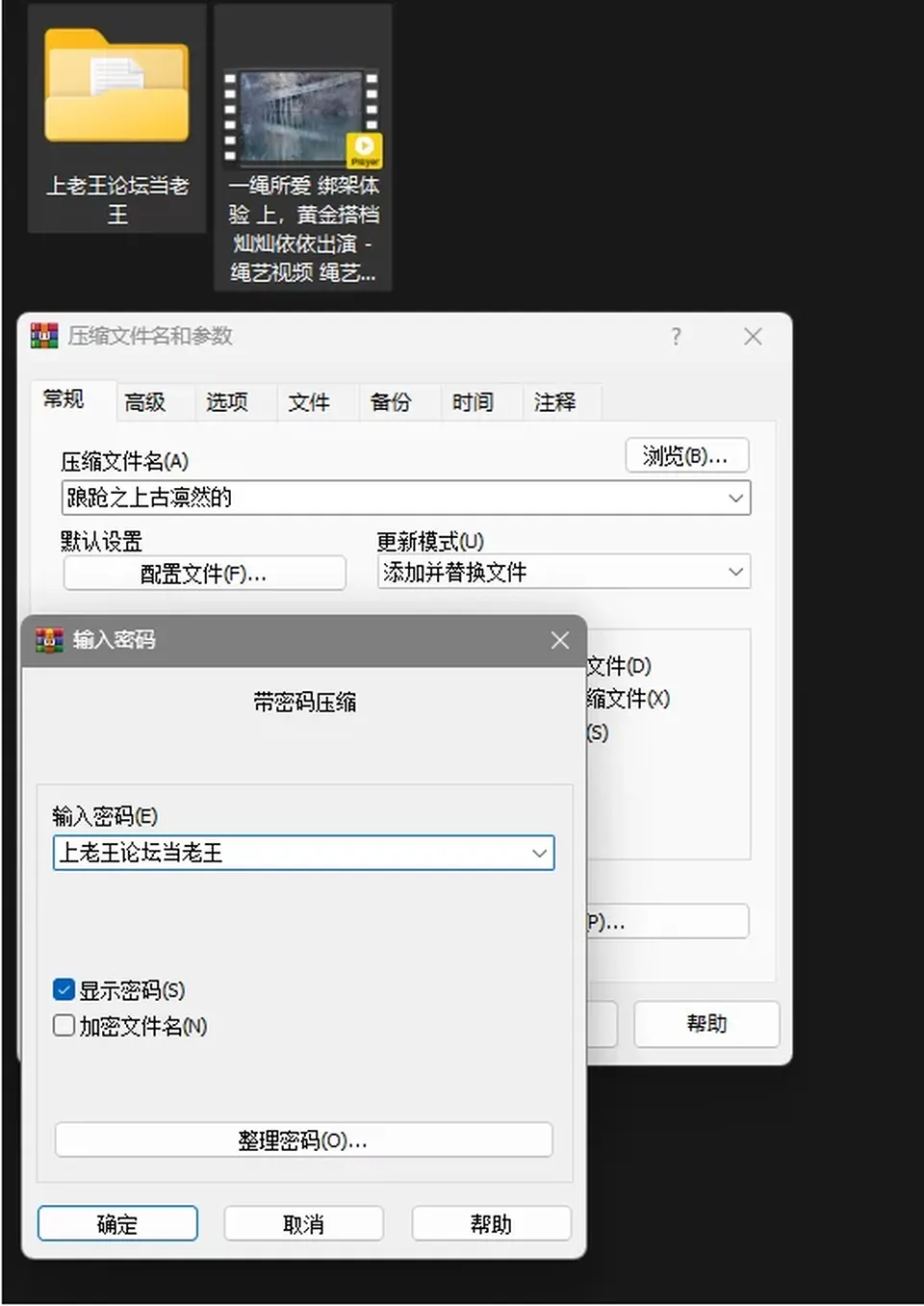
Task: Close the 输入密码 dialog
Action: pyautogui.click(x=560, y=640)
